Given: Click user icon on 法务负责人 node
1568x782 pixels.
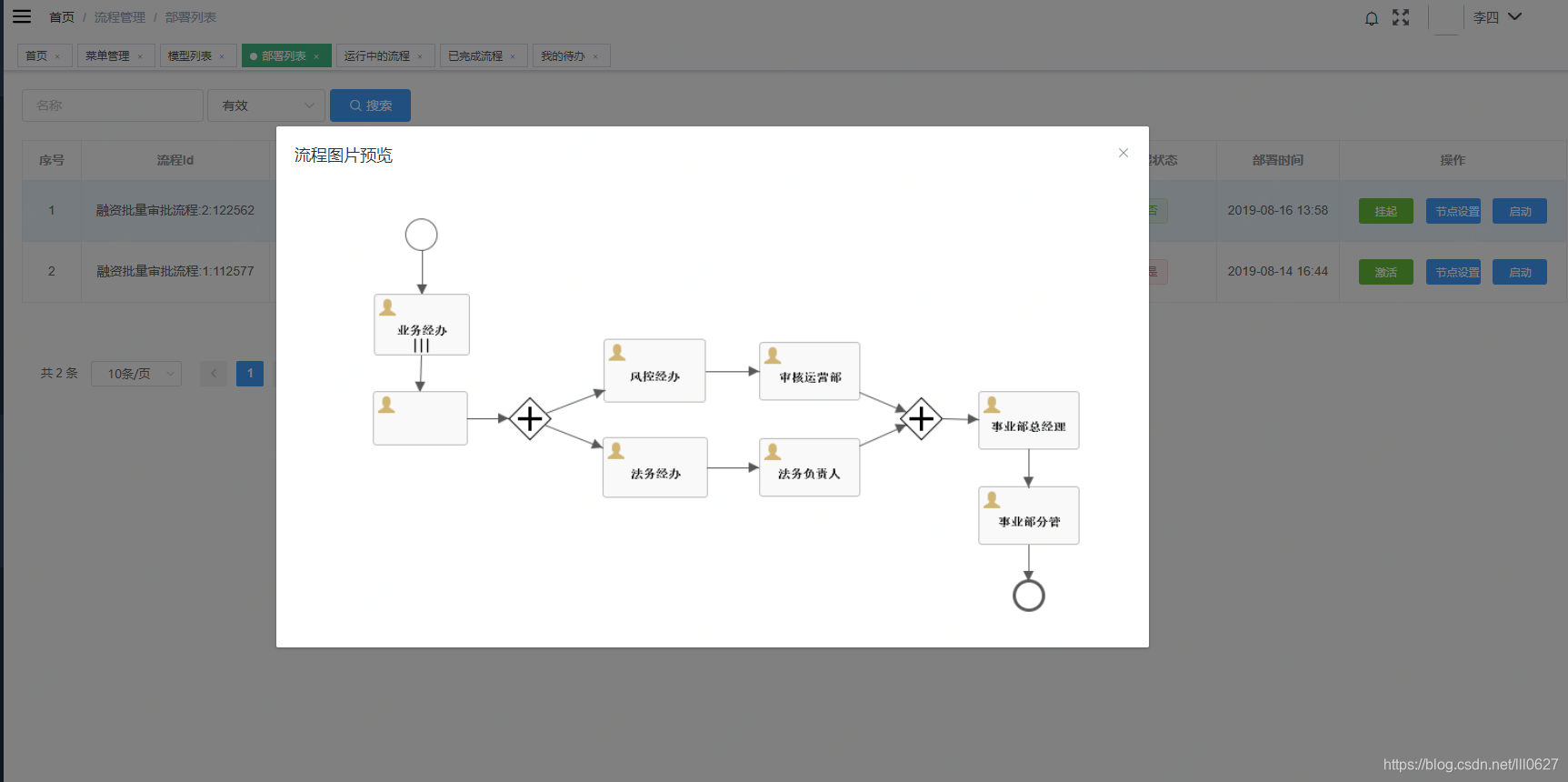Looking at the screenshot, I should pos(773,451).
